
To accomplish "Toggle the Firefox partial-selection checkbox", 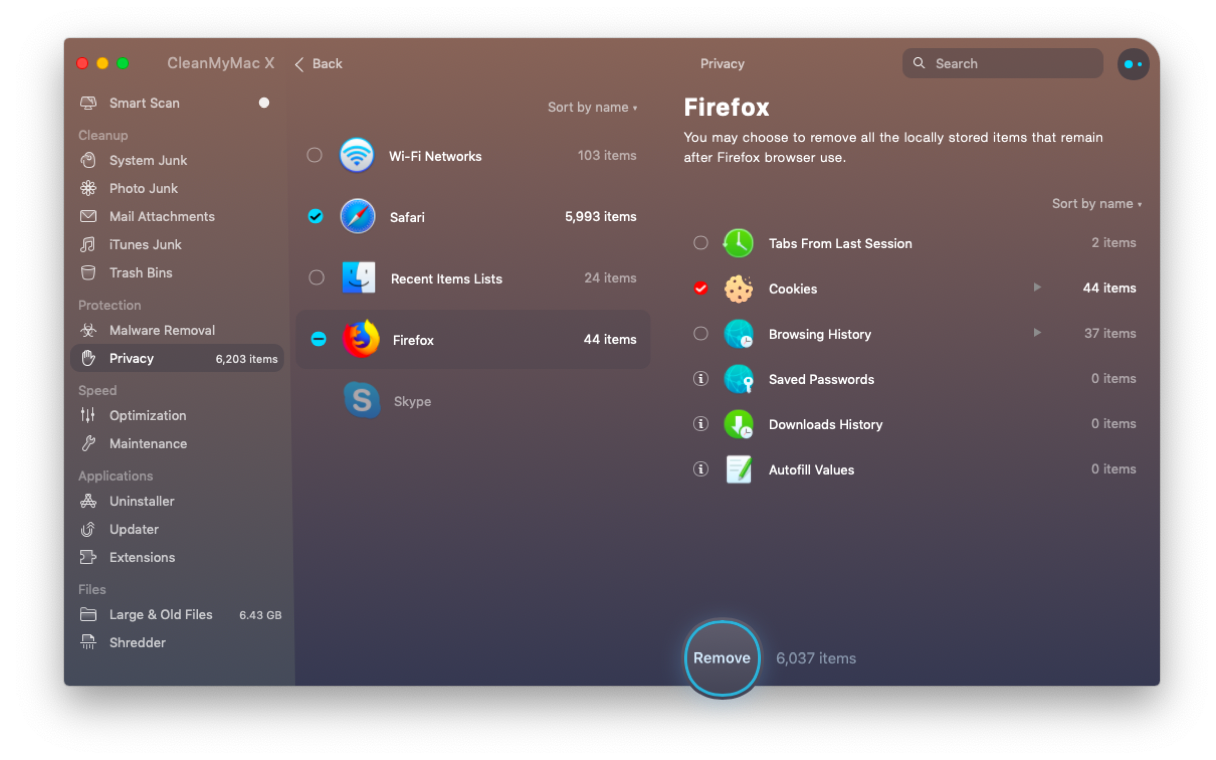I will [318, 339].
